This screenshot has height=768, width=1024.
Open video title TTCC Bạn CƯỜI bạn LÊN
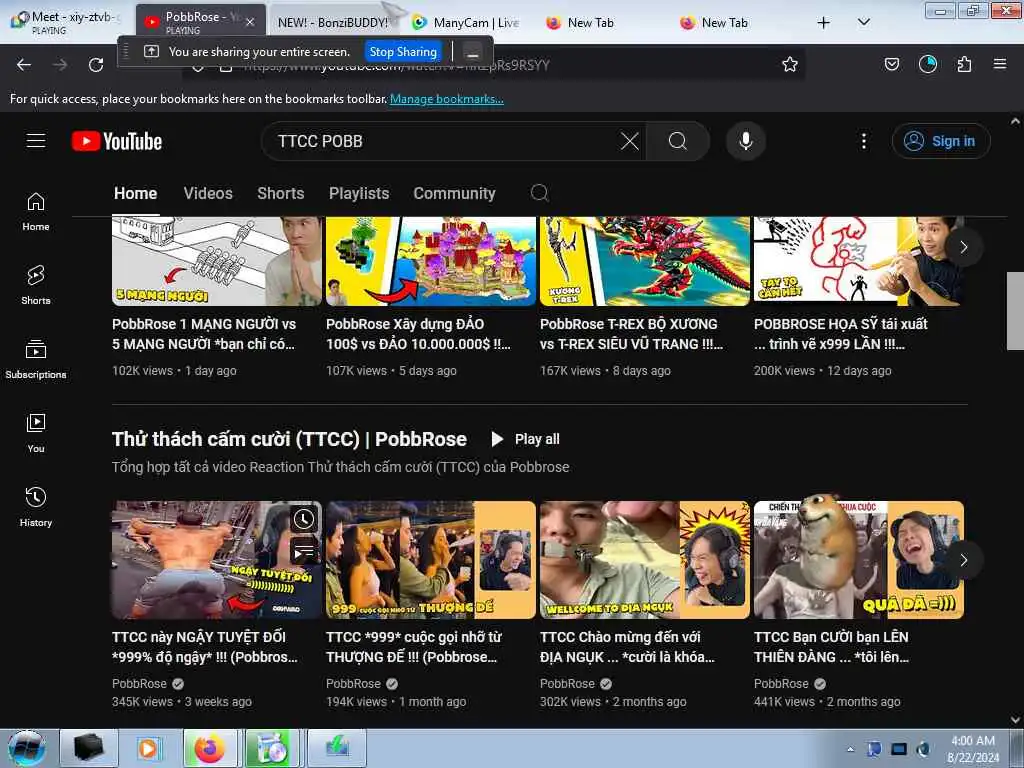click(831, 647)
